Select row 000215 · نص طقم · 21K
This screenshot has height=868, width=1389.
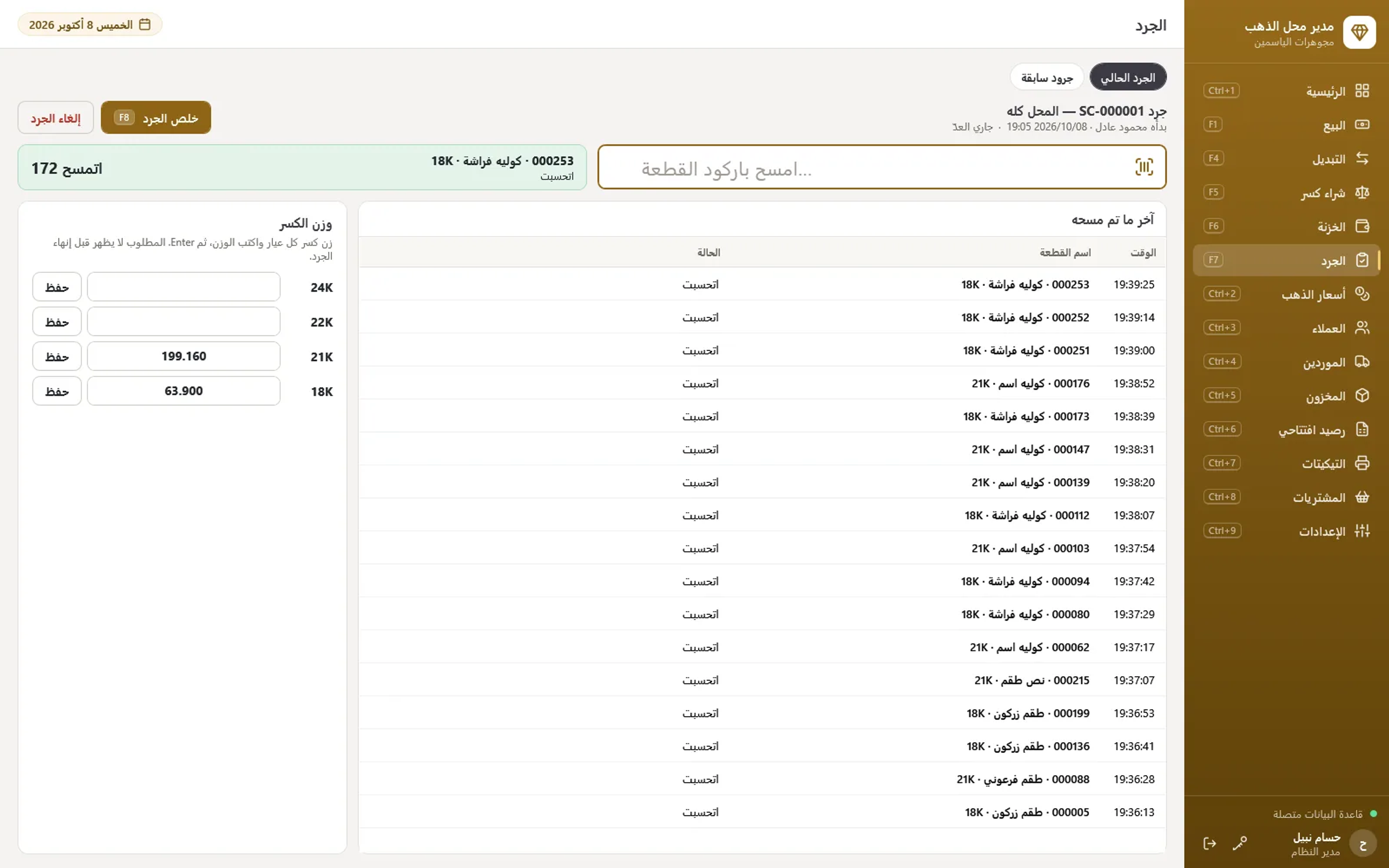pos(762,680)
